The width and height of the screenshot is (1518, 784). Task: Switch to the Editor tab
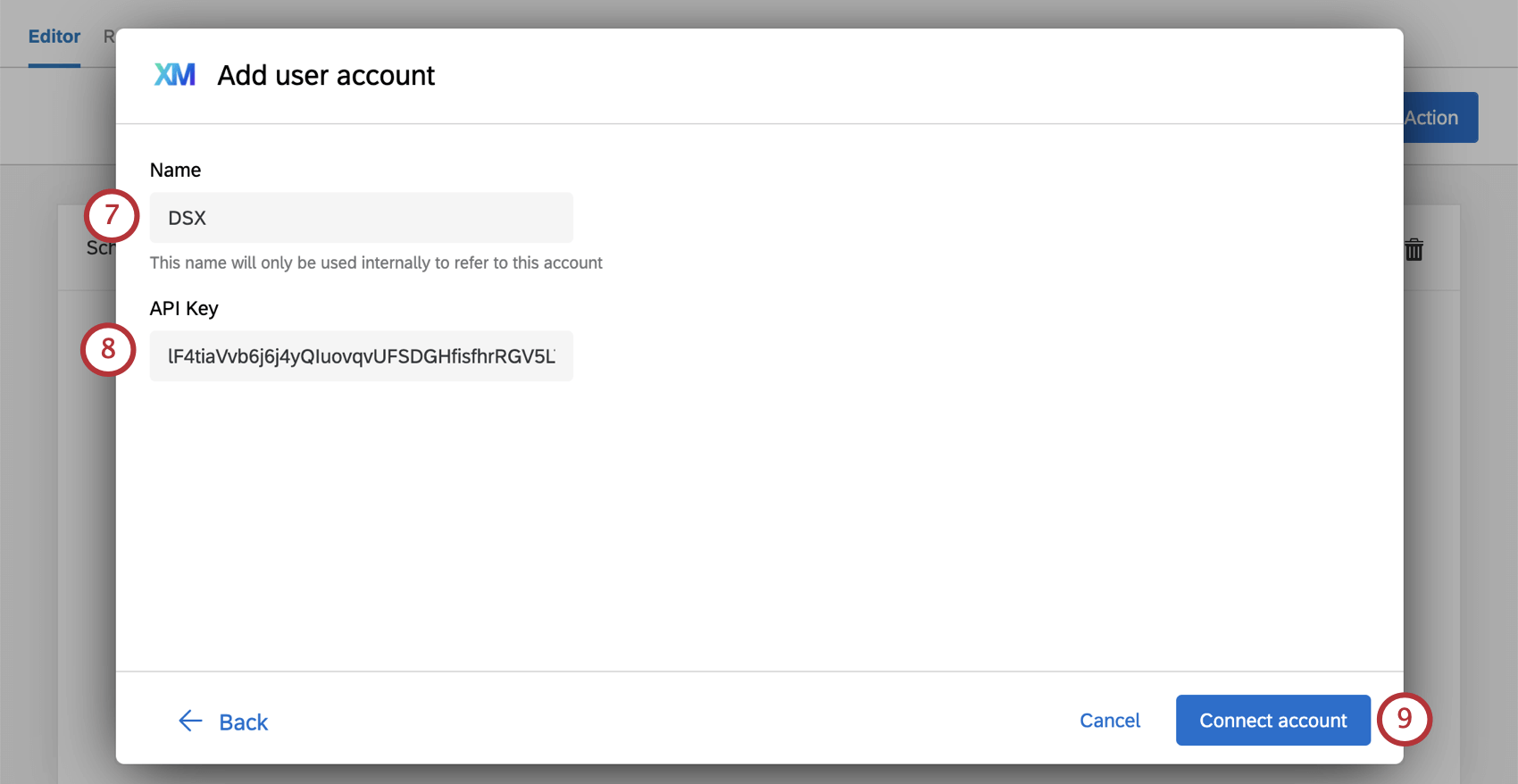pos(54,37)
